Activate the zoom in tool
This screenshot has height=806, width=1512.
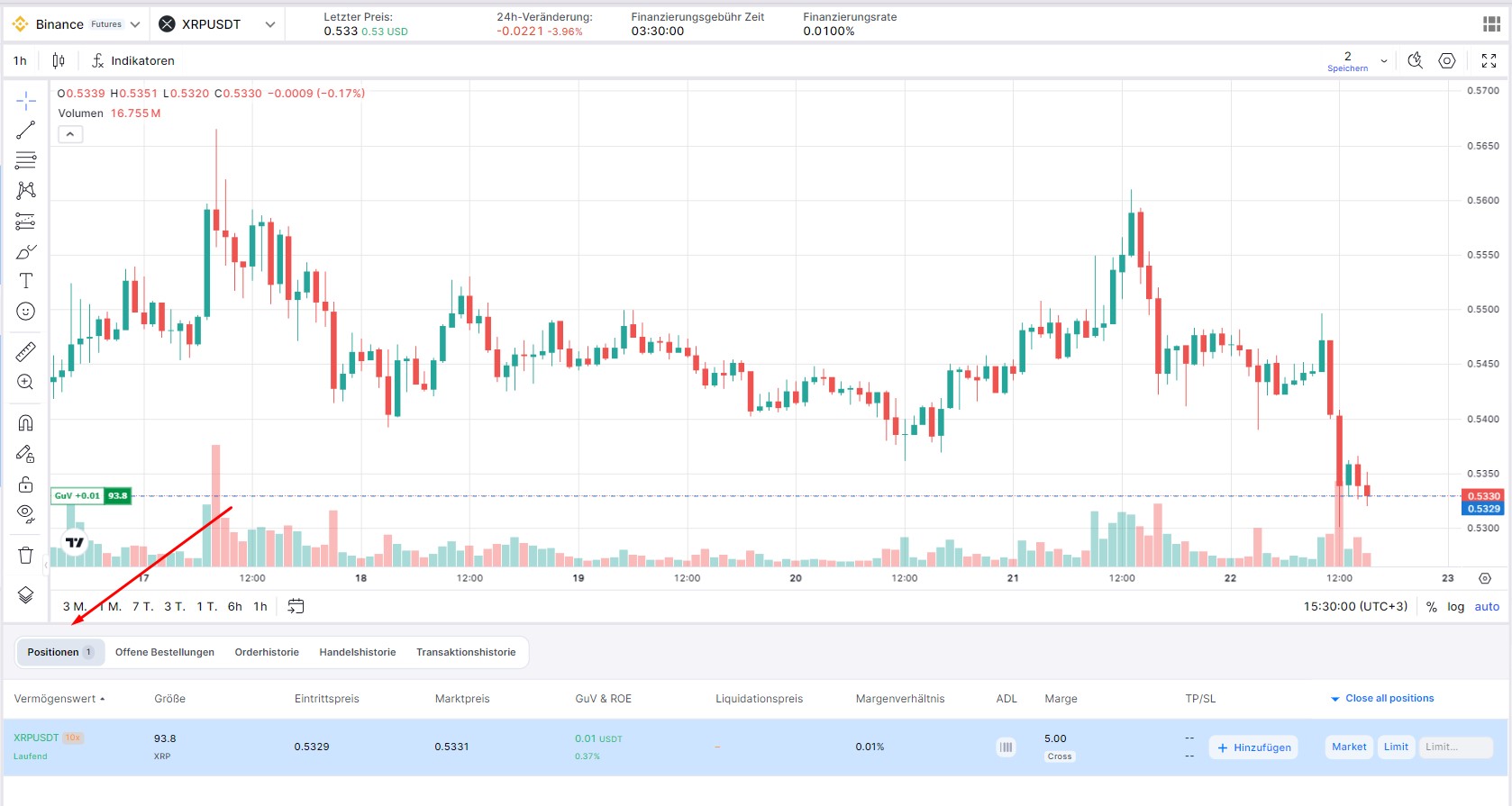tap(25, 382)
